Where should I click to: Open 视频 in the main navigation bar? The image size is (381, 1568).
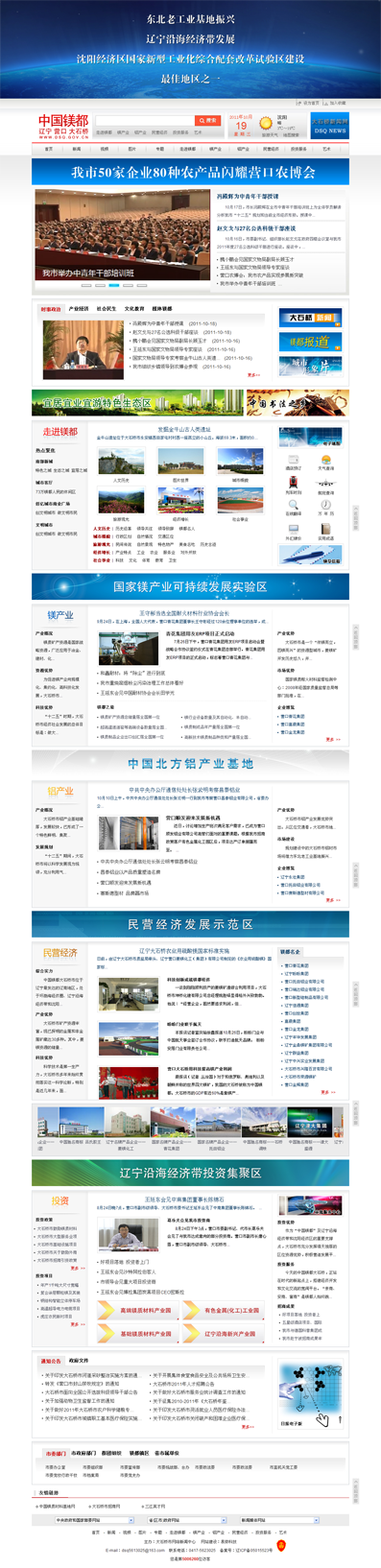coord(104,149)
